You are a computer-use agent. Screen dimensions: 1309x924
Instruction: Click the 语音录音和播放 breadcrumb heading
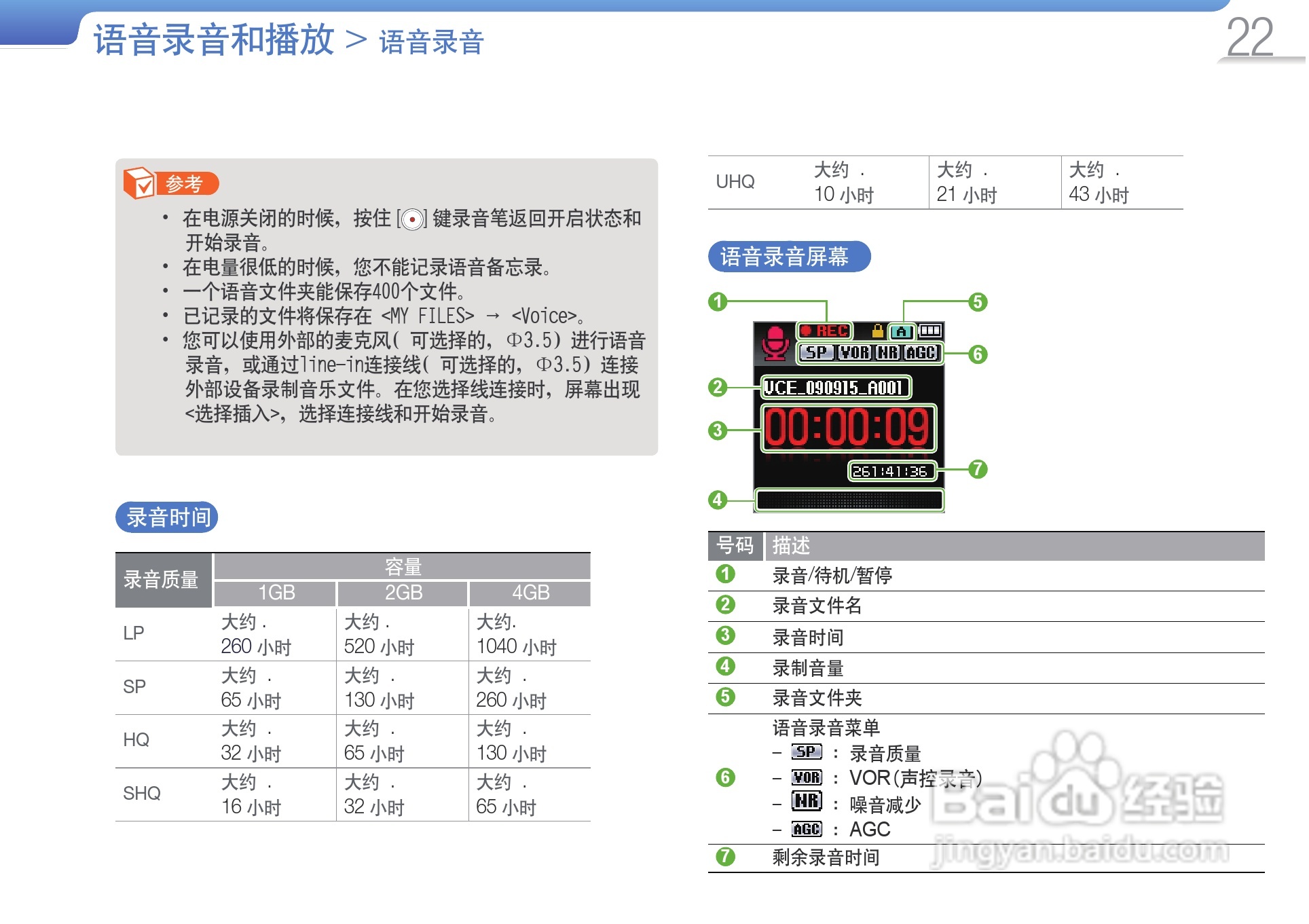pyautogui.click(x=215, y=40)
